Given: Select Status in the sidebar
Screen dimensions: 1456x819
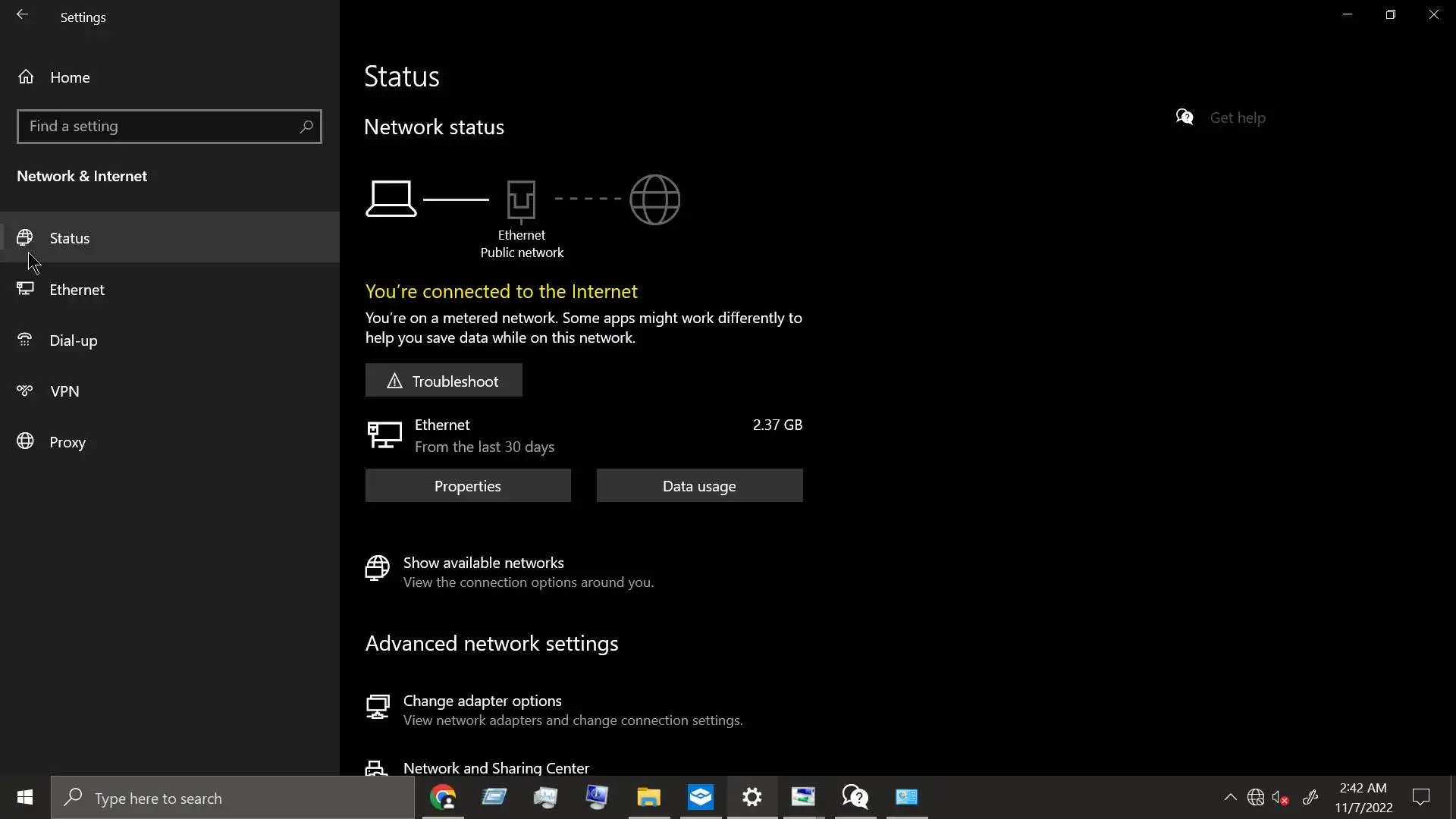Looking at the screenshot, I should click(x=70, y=238).
